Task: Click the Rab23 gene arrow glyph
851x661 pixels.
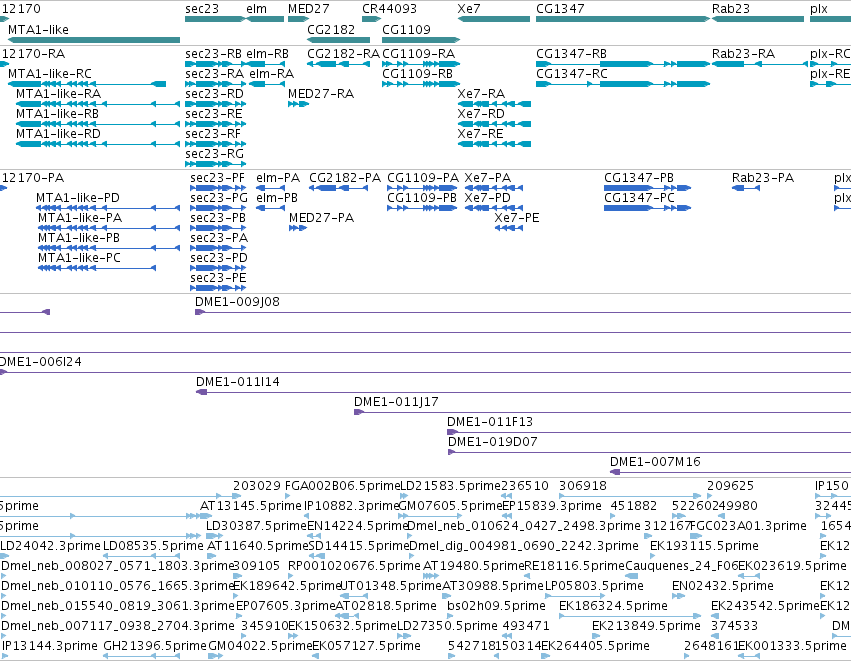Action: pos(758,19)
